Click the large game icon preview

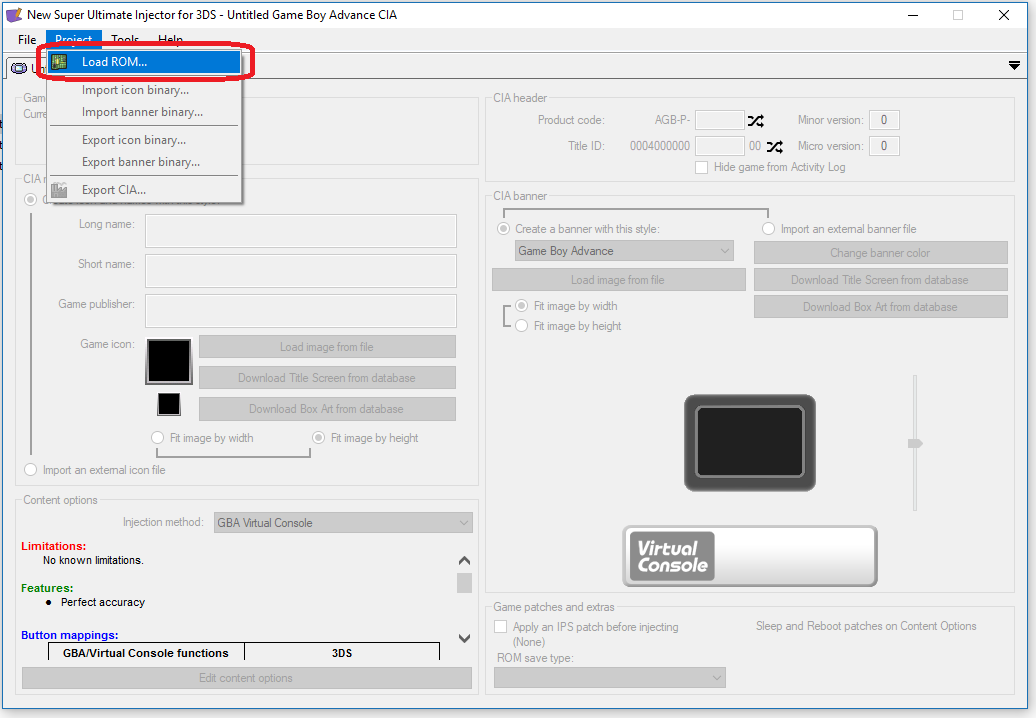click(x=169, y=361)
